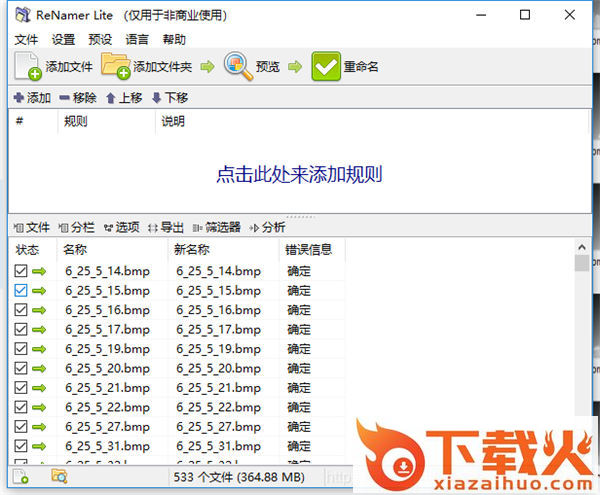Maximize the ReNamer Lite window
Image resolution: width=600 pixels, height=495 pixels.
tap(525, 15)
